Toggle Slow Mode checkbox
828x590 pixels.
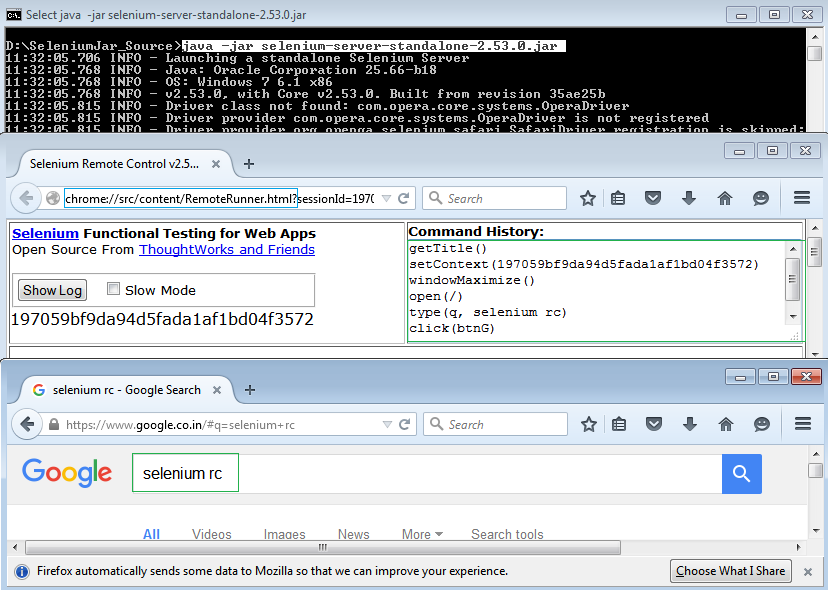[x=113, y=288]
